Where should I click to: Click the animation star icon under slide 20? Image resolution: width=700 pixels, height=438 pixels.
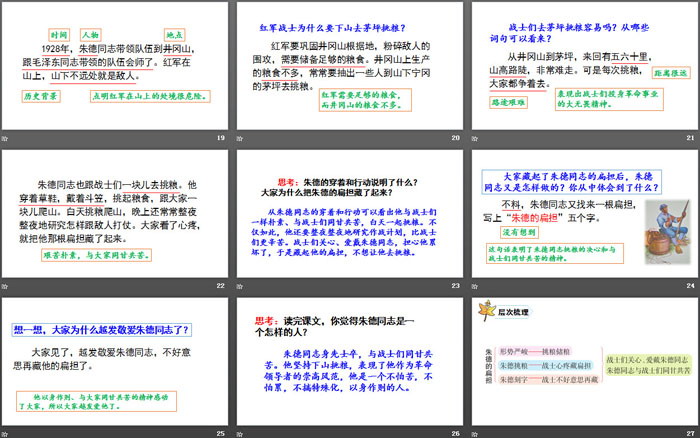click(241, 139)
